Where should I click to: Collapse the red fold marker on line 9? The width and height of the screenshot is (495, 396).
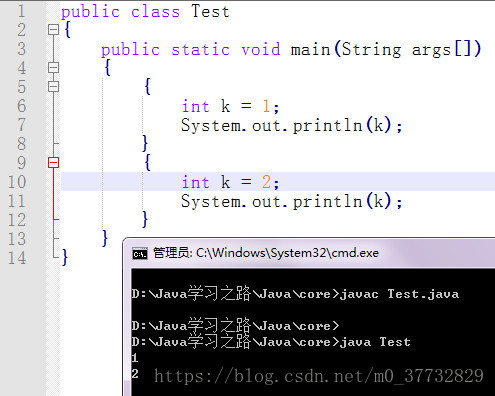pyautogui.click(x=53, y=163)
